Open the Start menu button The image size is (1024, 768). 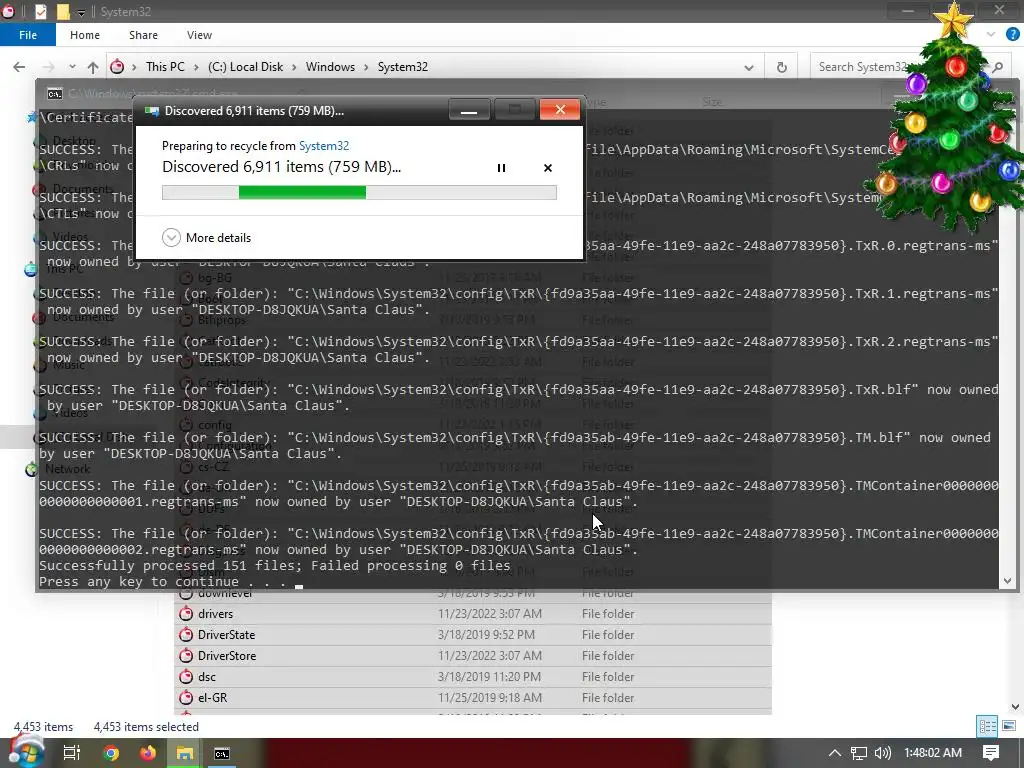25,753
